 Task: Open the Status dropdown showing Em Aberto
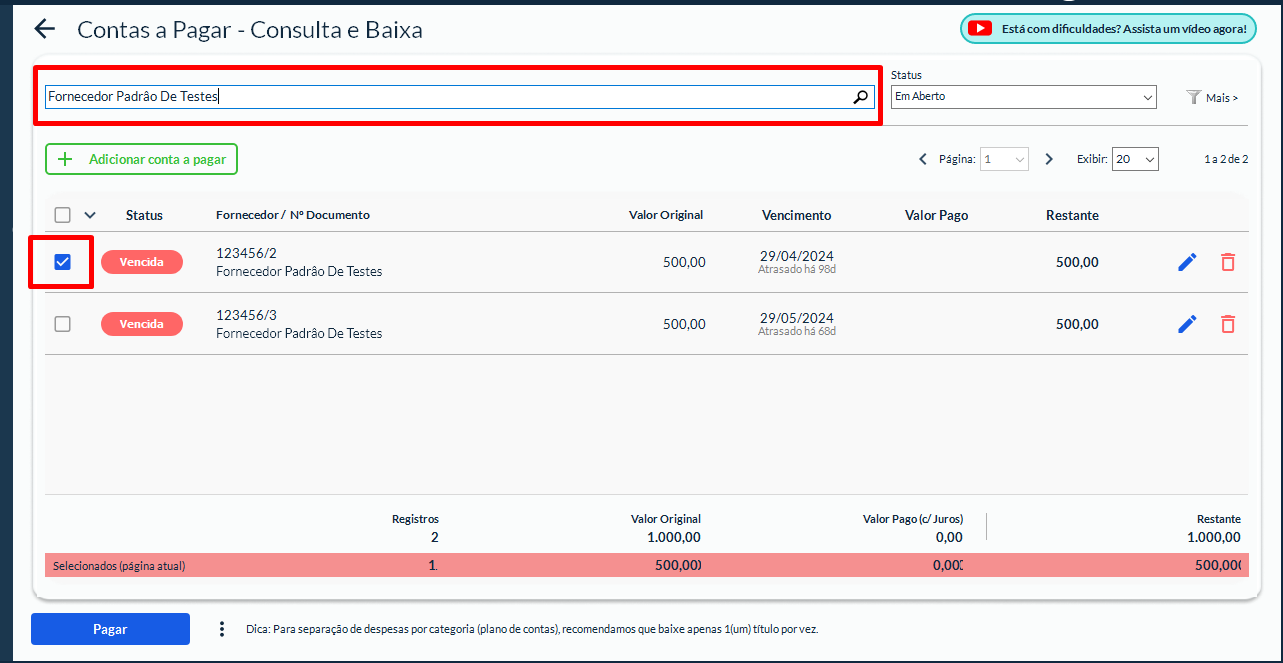coord(1023,97)
